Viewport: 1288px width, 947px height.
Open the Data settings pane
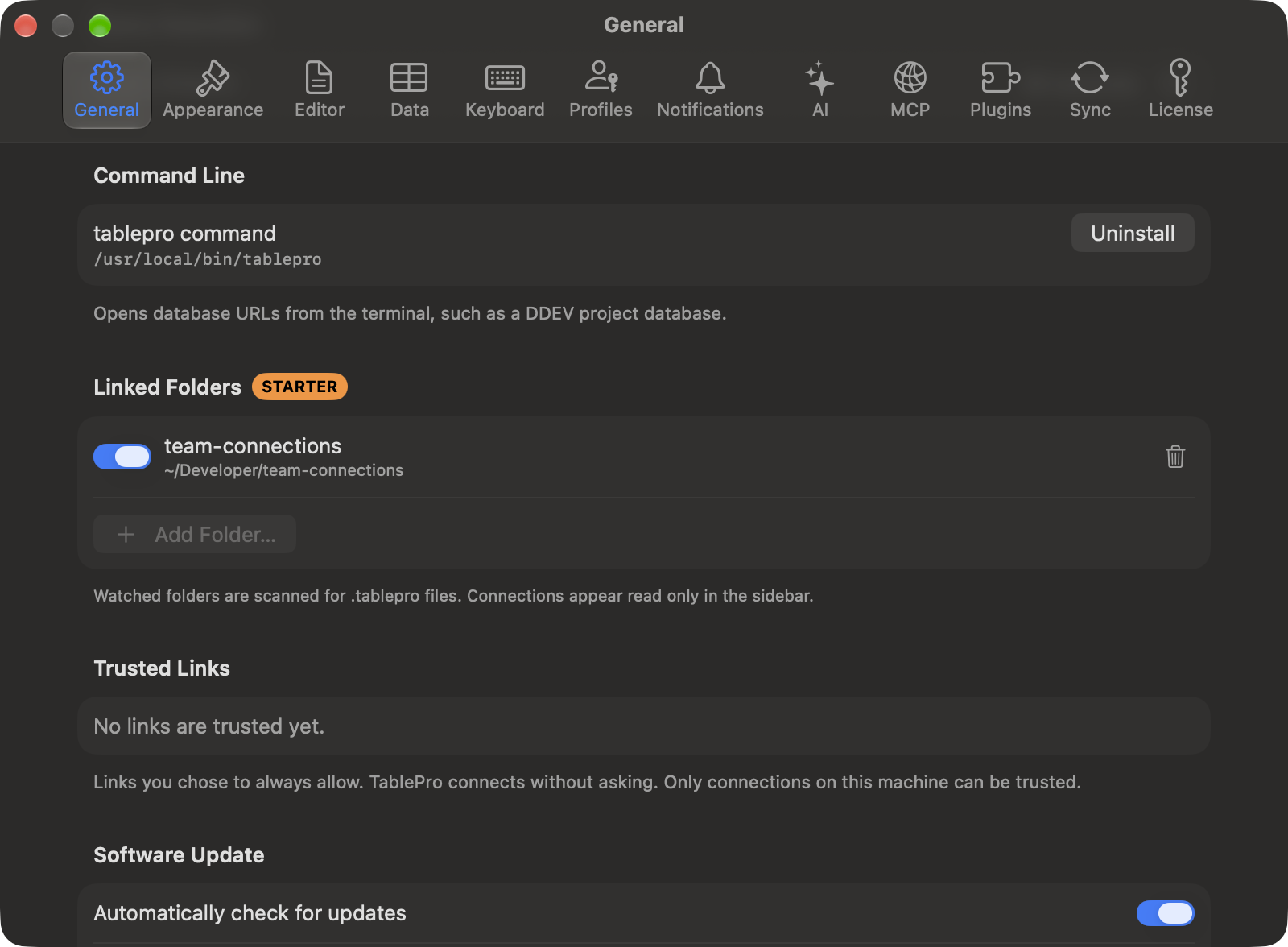click(x=409, y=90)
